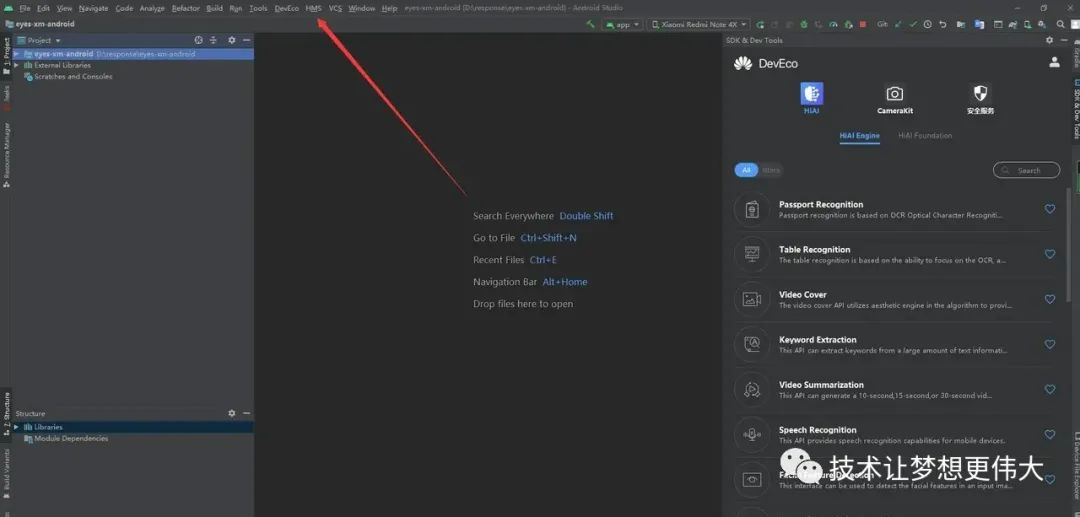Hide the Structure panel with minus icon

click(x=247, y=413)
